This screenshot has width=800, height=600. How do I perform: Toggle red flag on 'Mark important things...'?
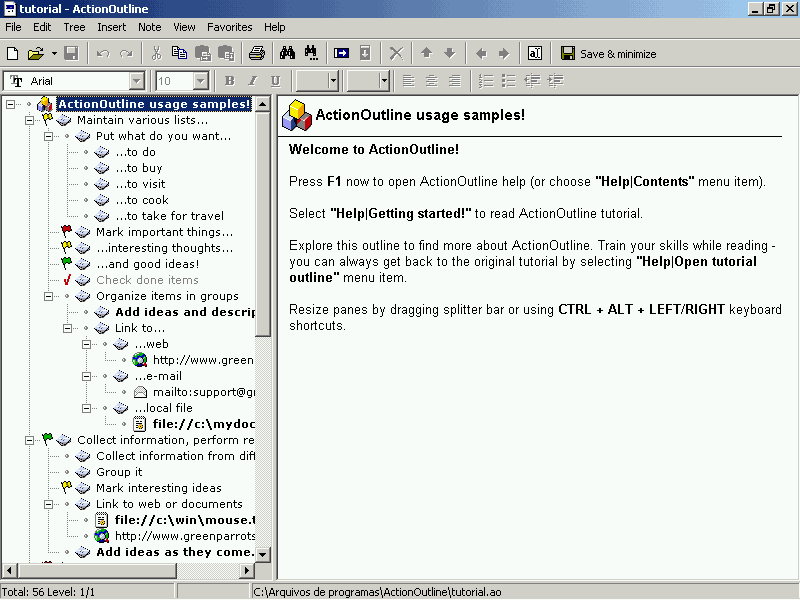[67, 232]
